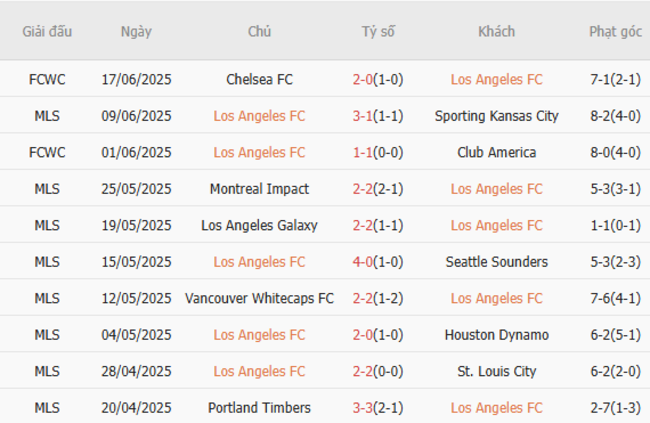Click the 'Ngày' date column header
This screenshot has width=650, height=423.
(136, 32)
